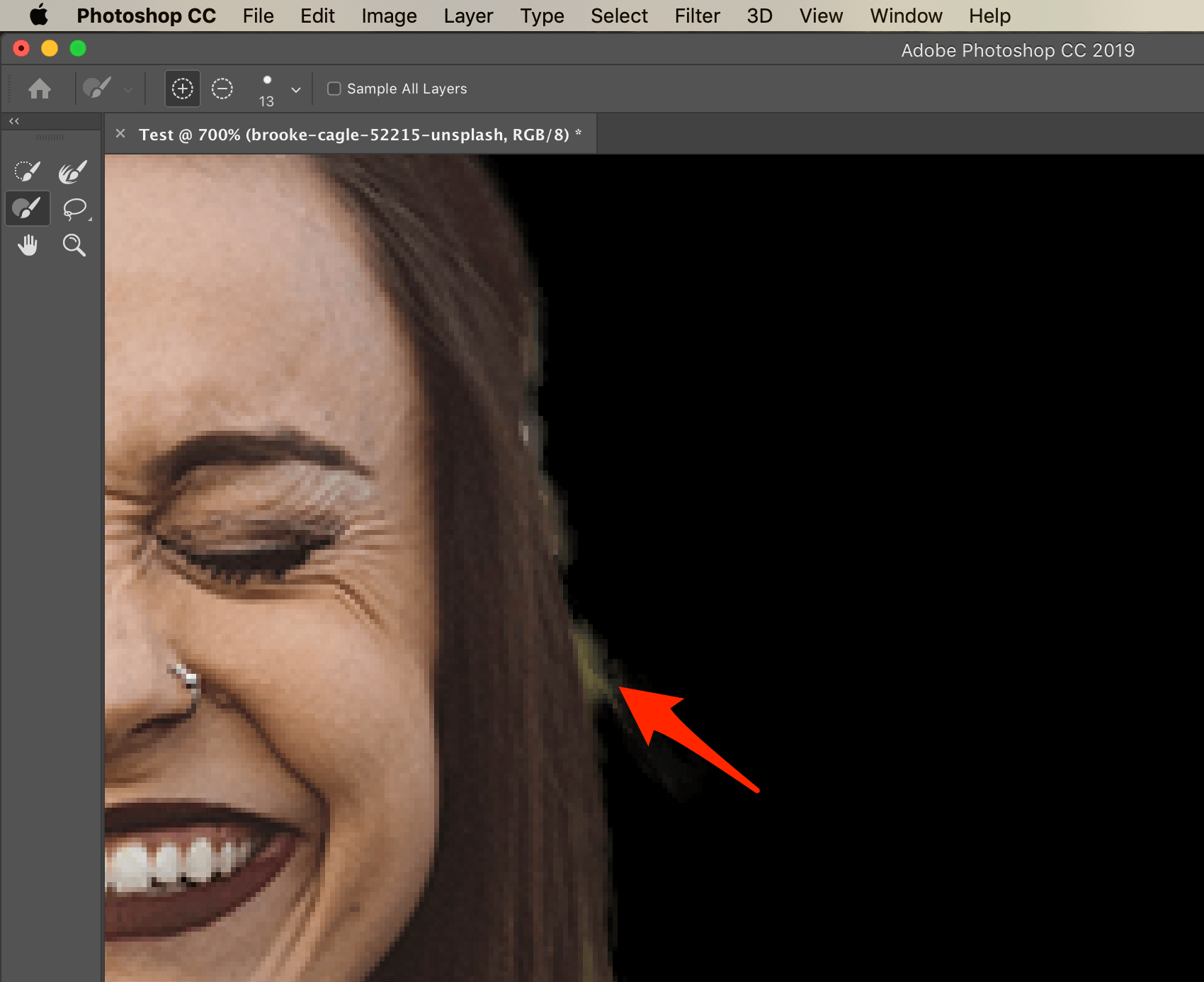This screenshot has width=1204, height=982.
Task: Select the Lasso tool
Action: click(74, 208)
